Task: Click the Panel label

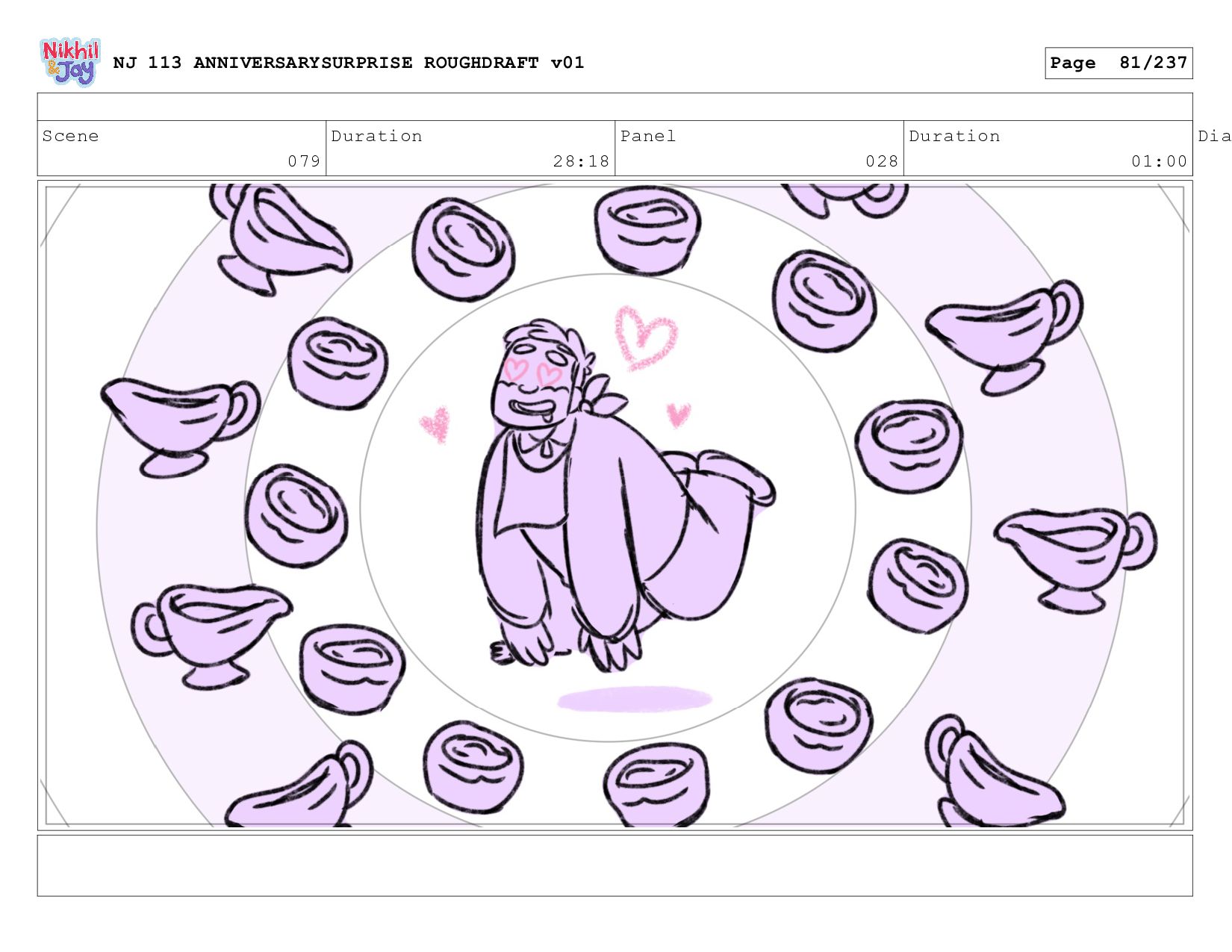Action: click(x=648, y=136)
